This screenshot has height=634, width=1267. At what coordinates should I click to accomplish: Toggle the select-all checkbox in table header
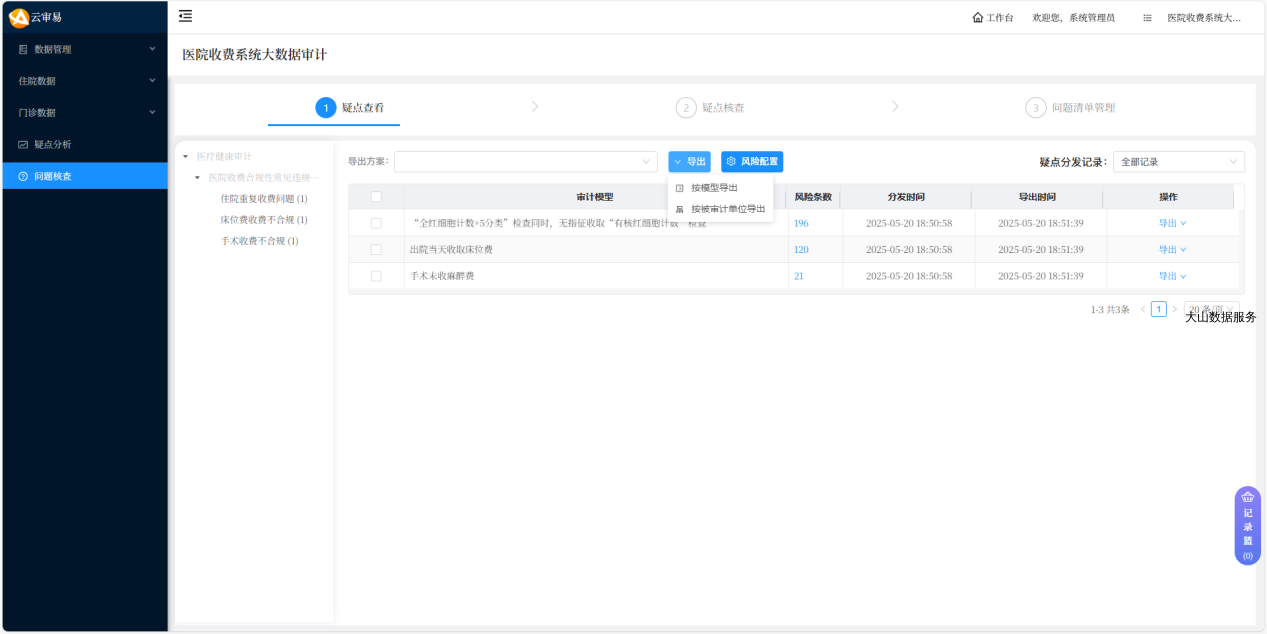[x=376, y=197]
